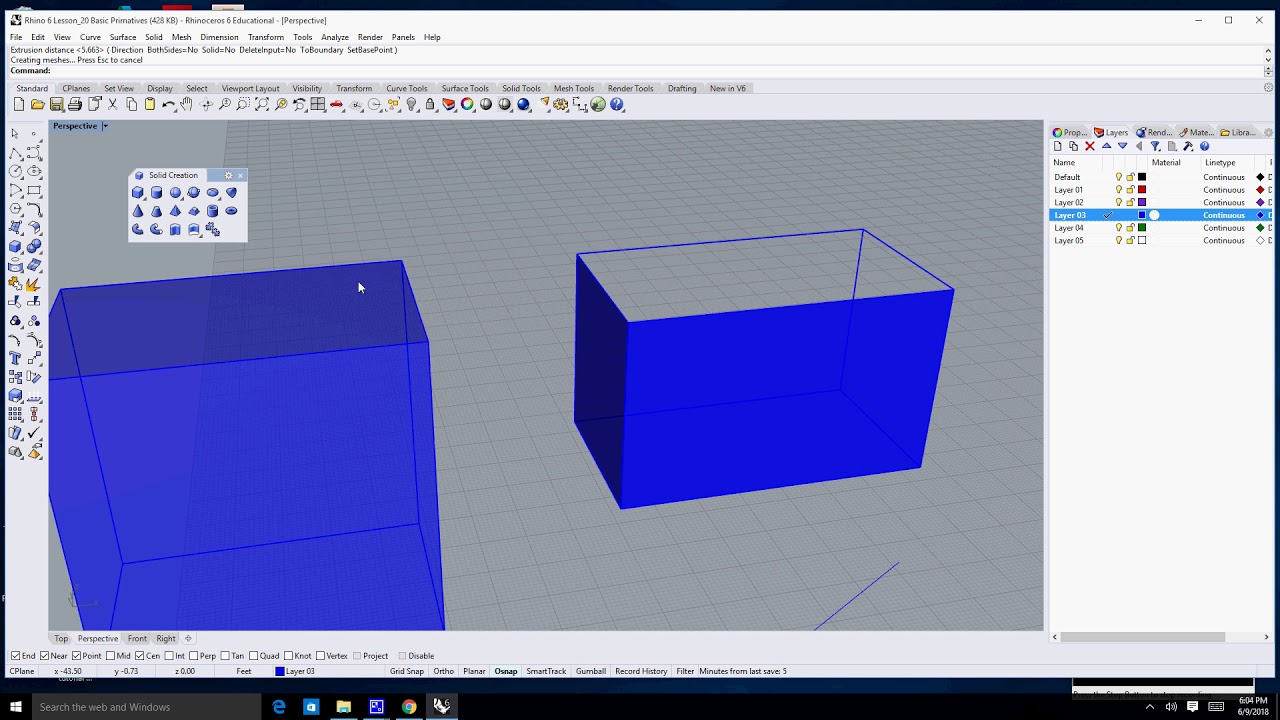The height and width of the screenshot is (720, 1280).
Task: Click the light bulb Hide objects icon
Action: pos(411,104)
